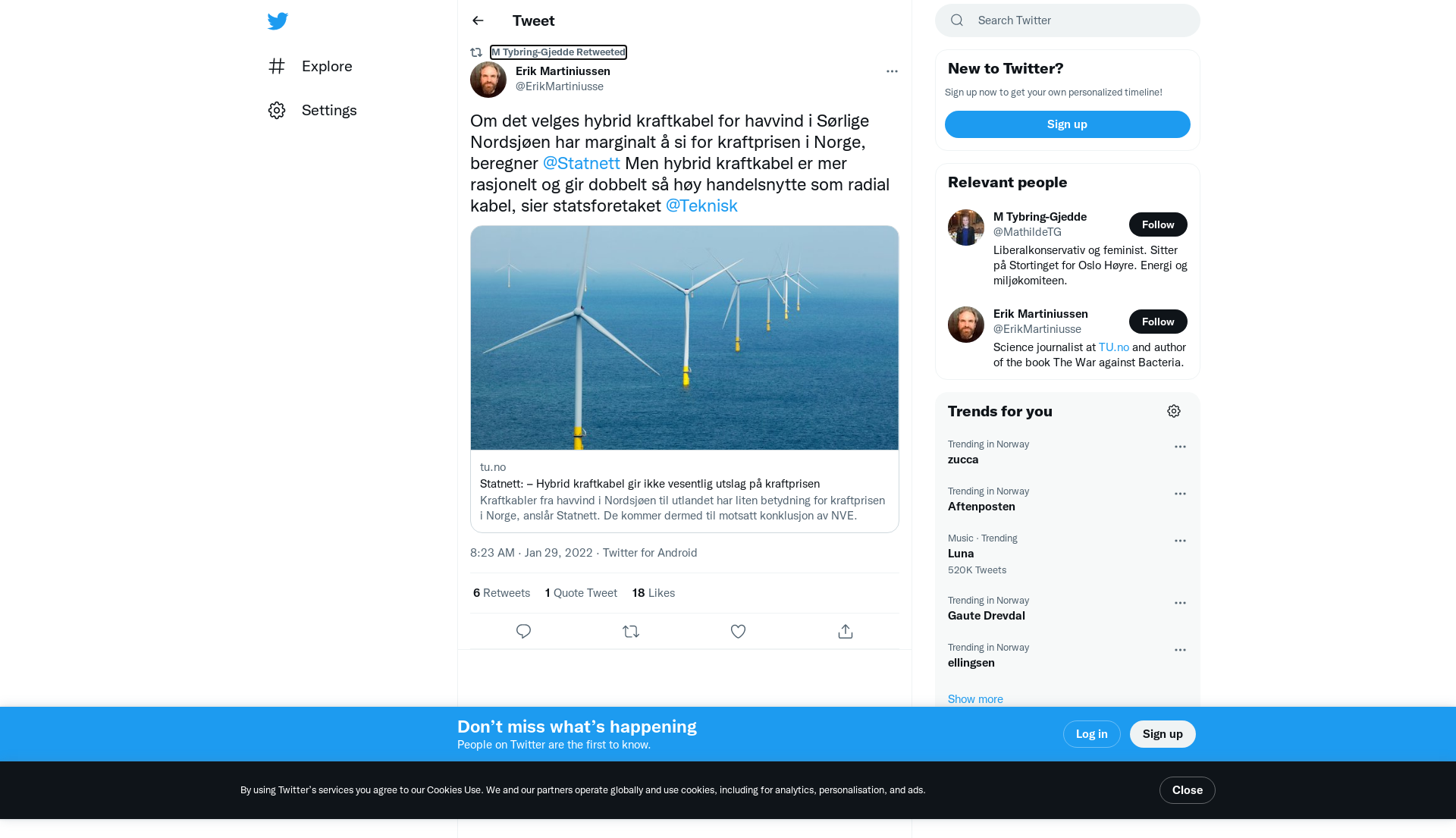Open more options for Aftenposten trend
This screenshot has height=838, width=1456.
click(1180, 494)
